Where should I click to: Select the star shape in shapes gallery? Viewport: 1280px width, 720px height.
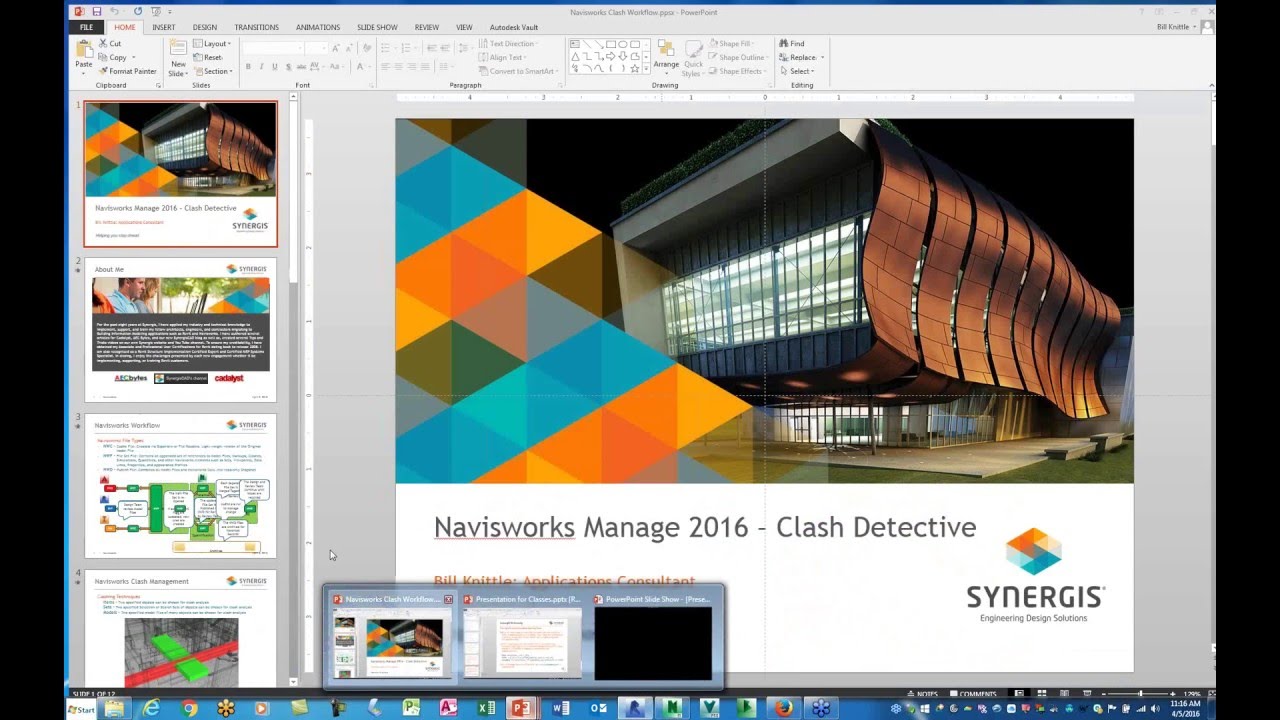633,68
